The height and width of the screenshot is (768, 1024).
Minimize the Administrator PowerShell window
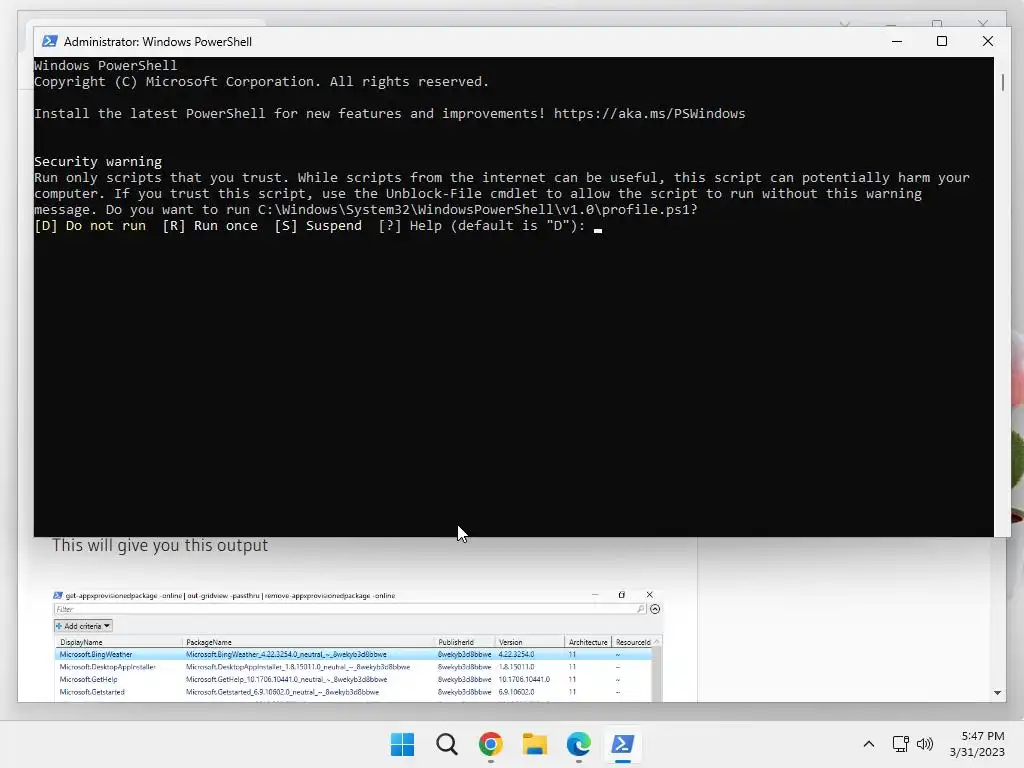tap(897, 41)
